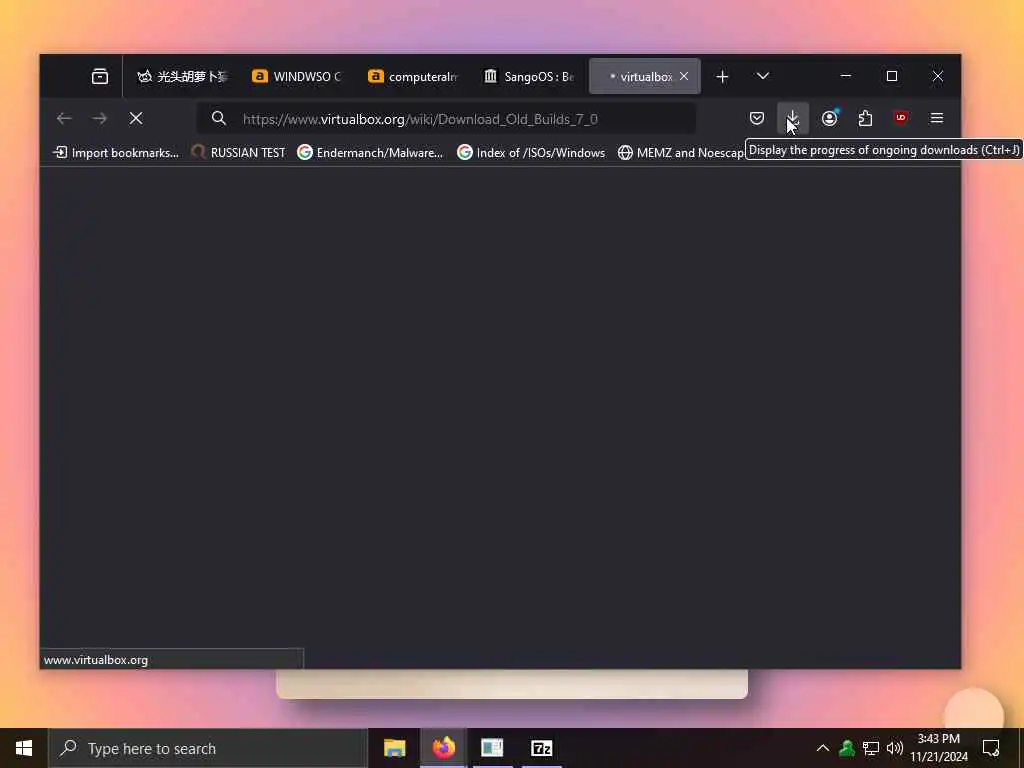Viewport: 1024px width, 768px height.
Task: Switch to the 光头胡萝卜 tab
Action: [182, 76]
